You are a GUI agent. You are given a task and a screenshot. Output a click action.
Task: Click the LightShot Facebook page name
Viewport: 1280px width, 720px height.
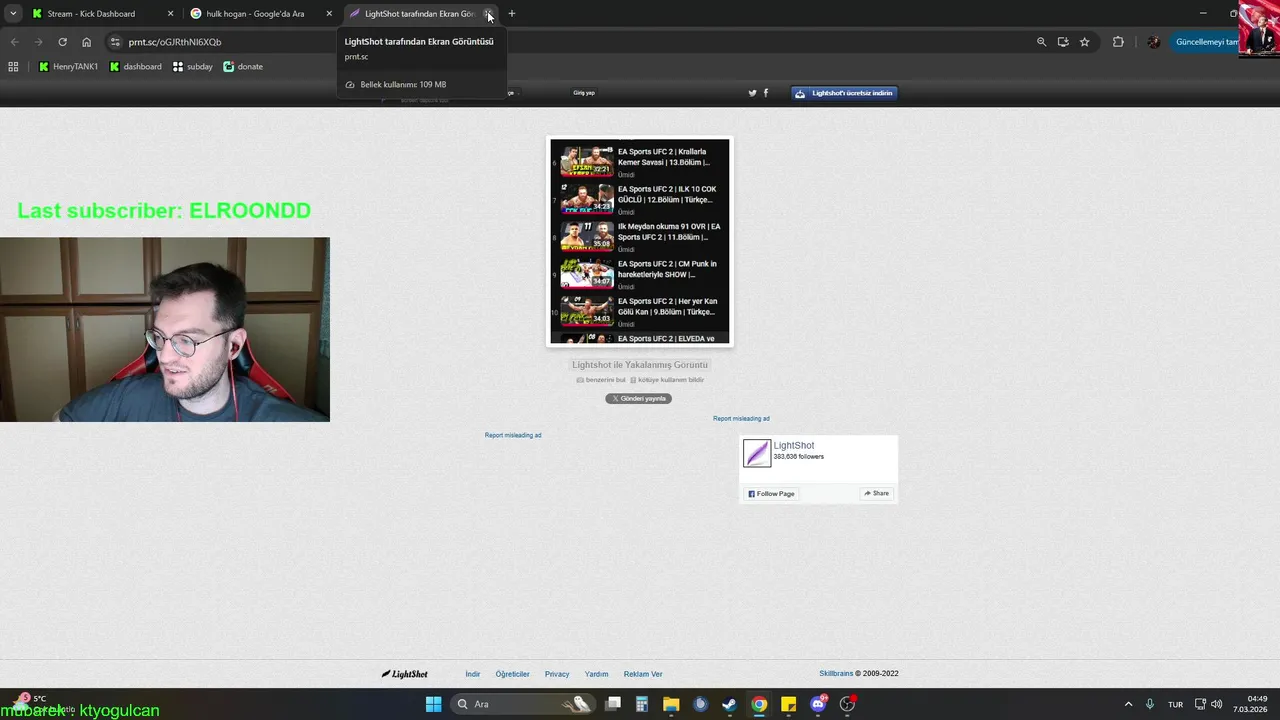[x=794, y=446]
